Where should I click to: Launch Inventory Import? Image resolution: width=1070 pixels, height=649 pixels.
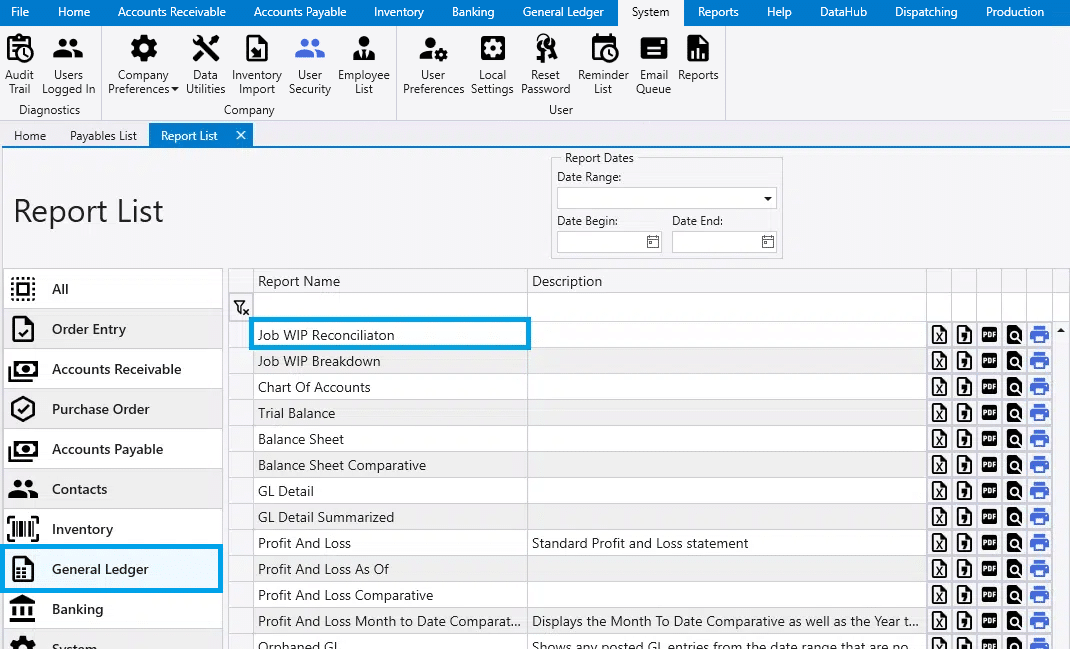point(257,65)
